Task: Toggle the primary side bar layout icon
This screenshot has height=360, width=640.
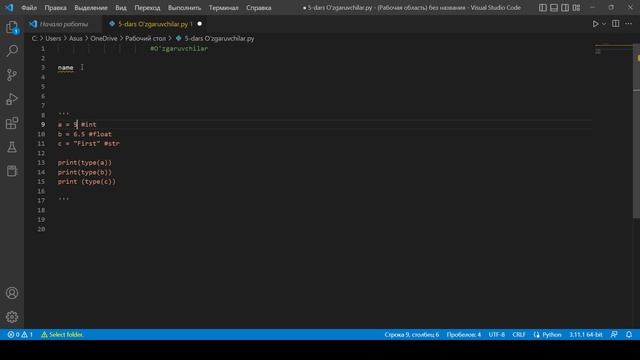Action: pos(542,8)
